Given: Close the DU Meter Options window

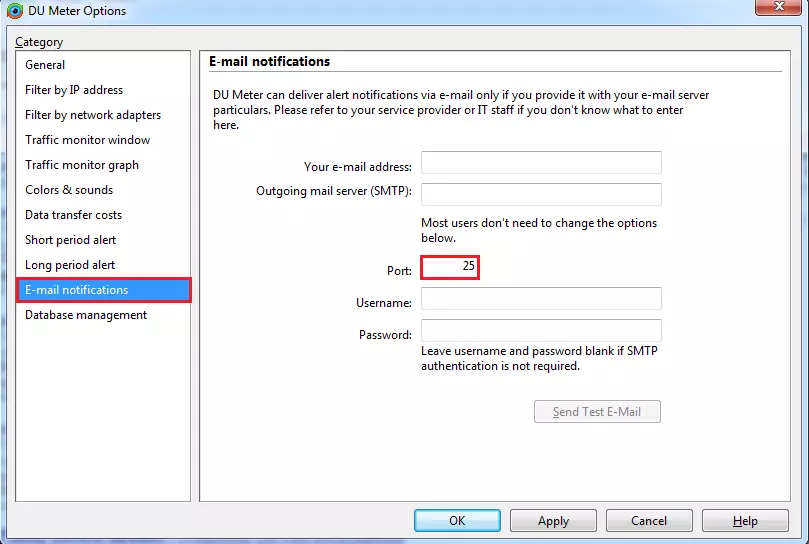Looking at the screenshot, I should point(778,7).
